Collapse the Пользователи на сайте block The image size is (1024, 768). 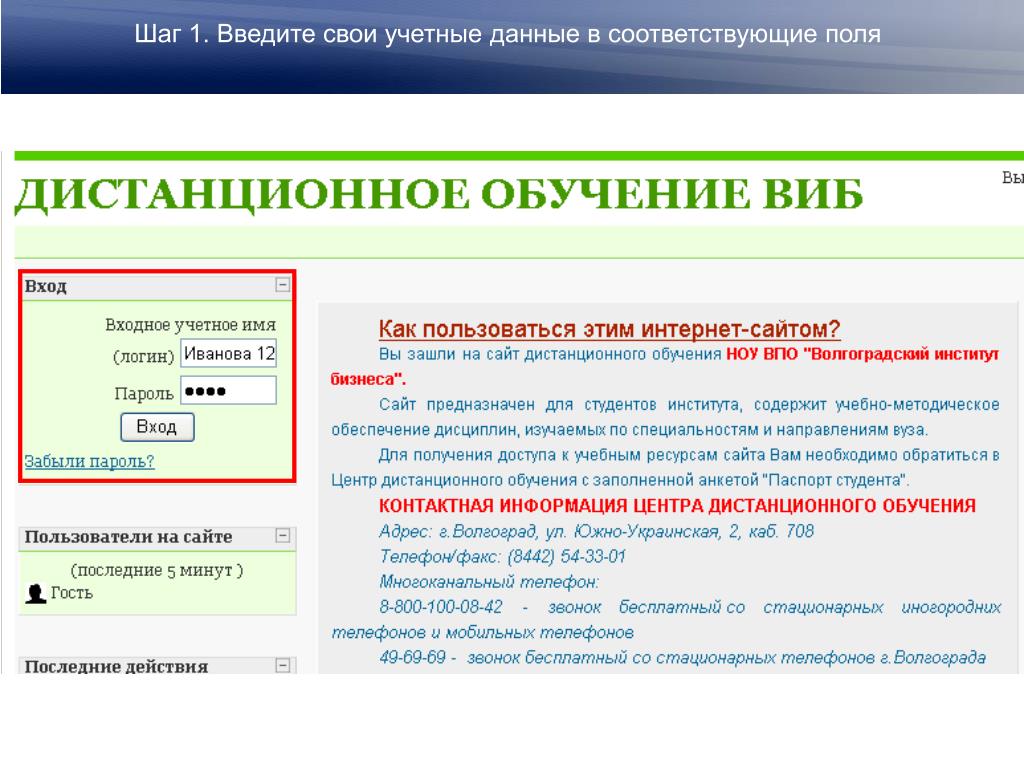click(x=283, y=536)
